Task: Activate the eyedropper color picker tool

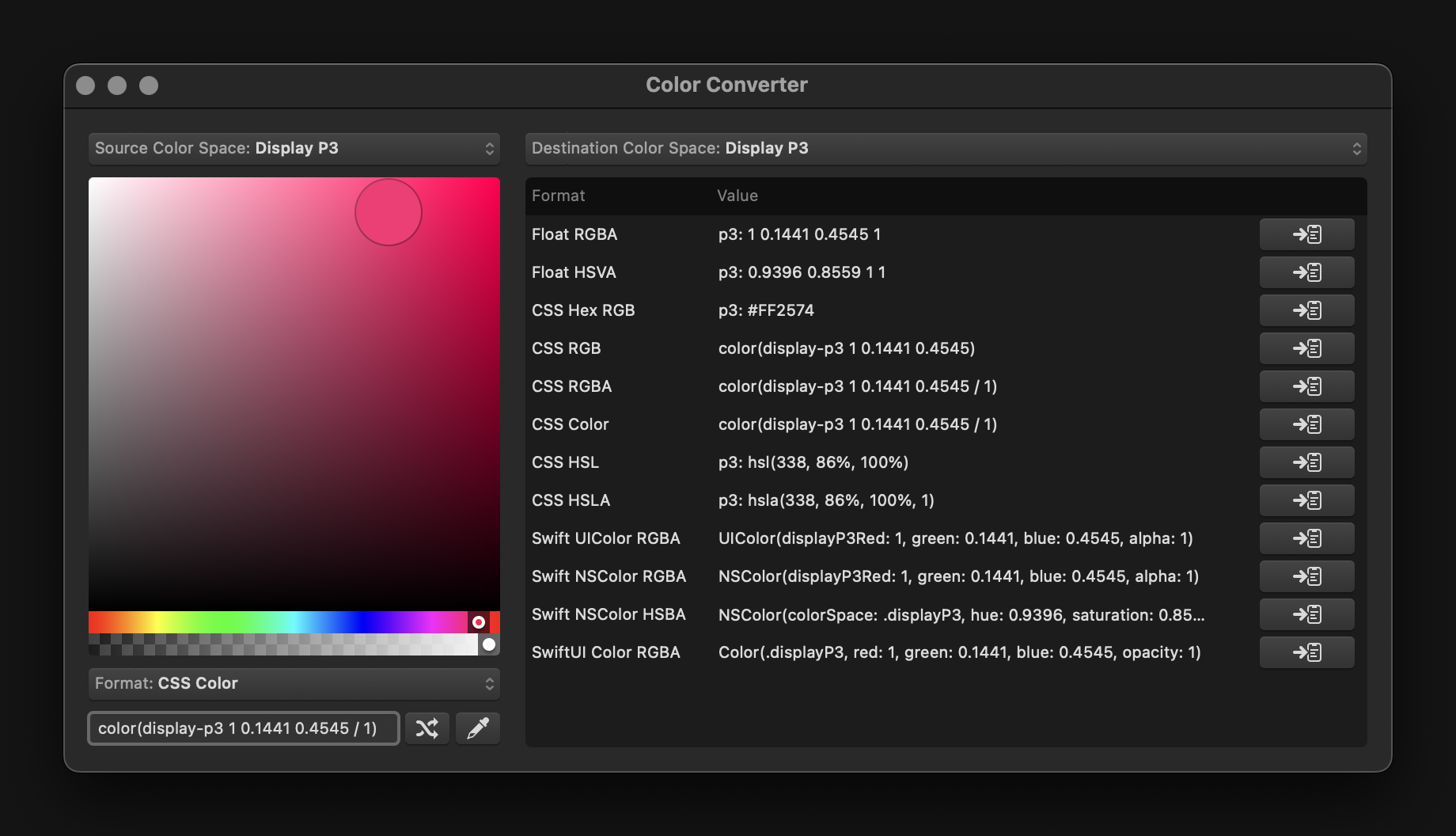Action: click(478, 728)
